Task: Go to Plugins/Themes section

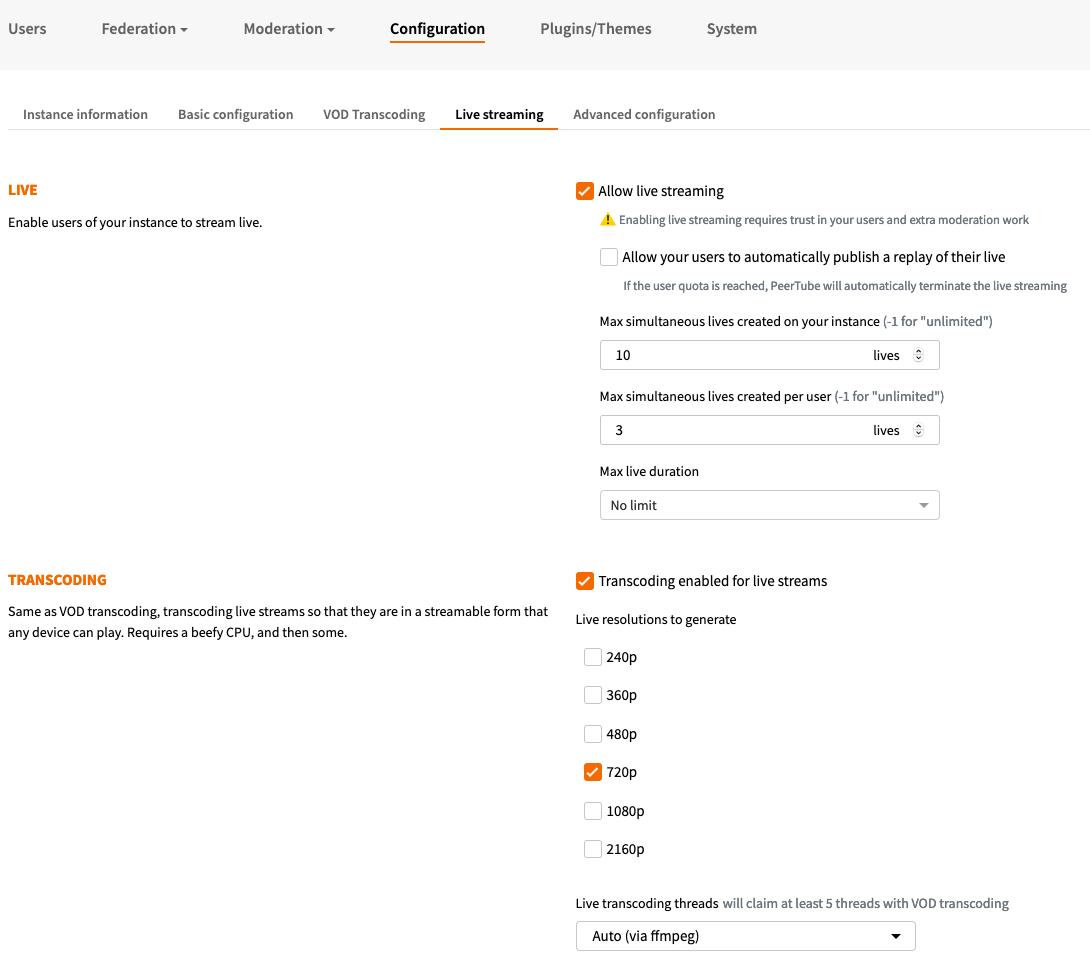Action: pyautogui.click(x=596, y=29)
